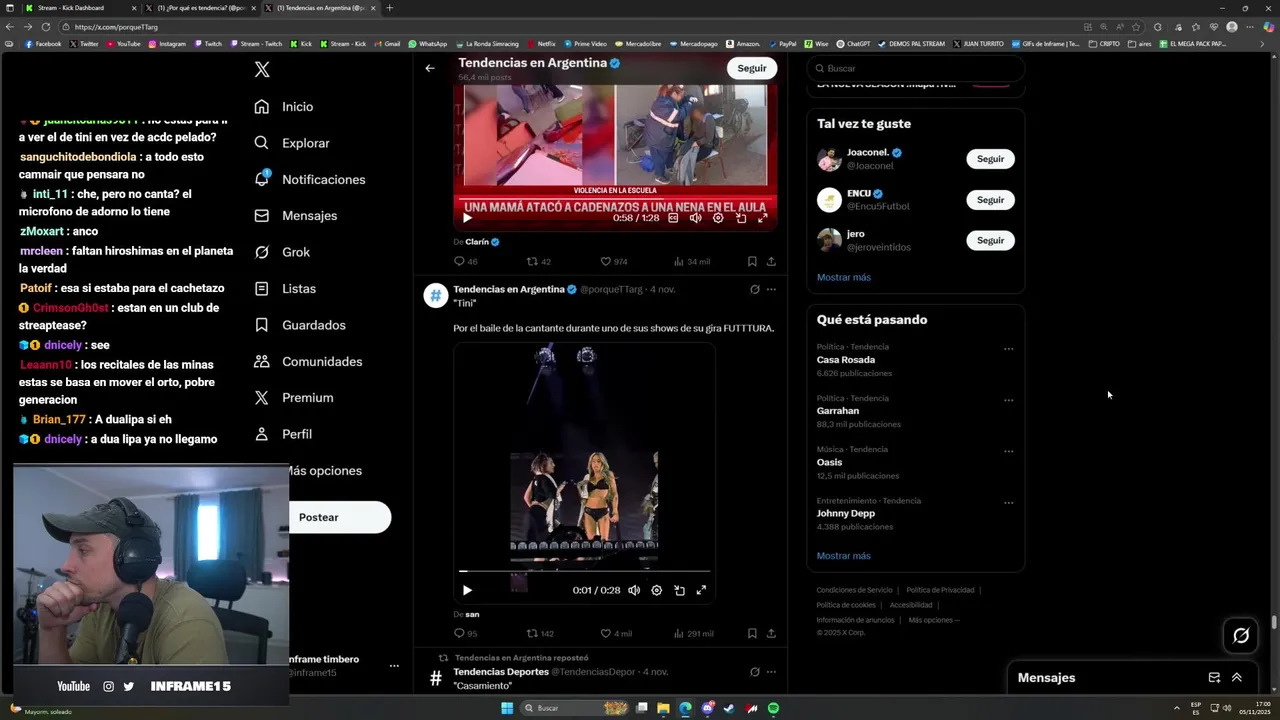This screenshot has height=720, width=1280.
Task: Open more options on the Casamiento post
Action: click(771, 672)
